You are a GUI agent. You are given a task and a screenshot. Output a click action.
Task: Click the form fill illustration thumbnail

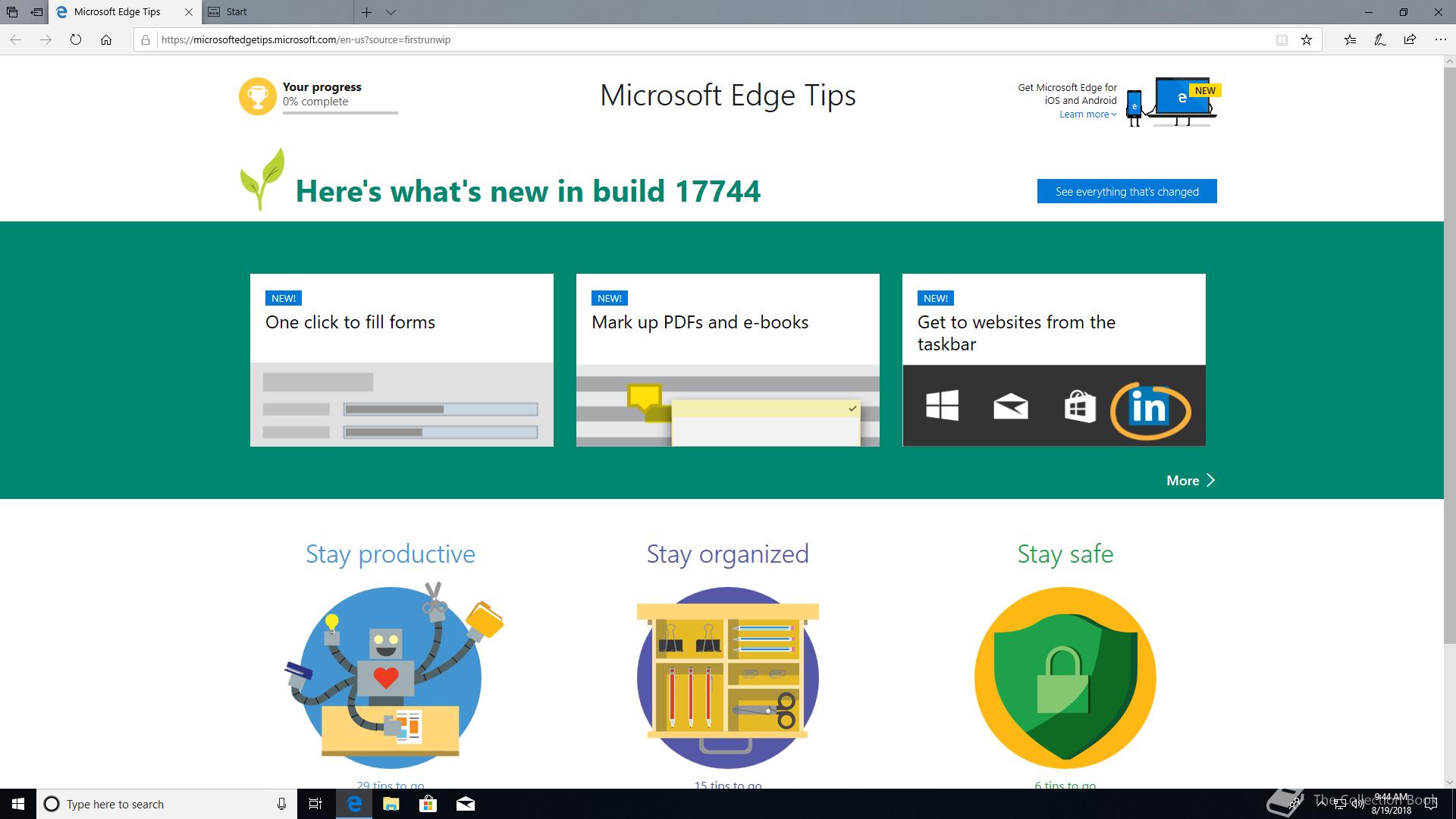pos(402,405)
